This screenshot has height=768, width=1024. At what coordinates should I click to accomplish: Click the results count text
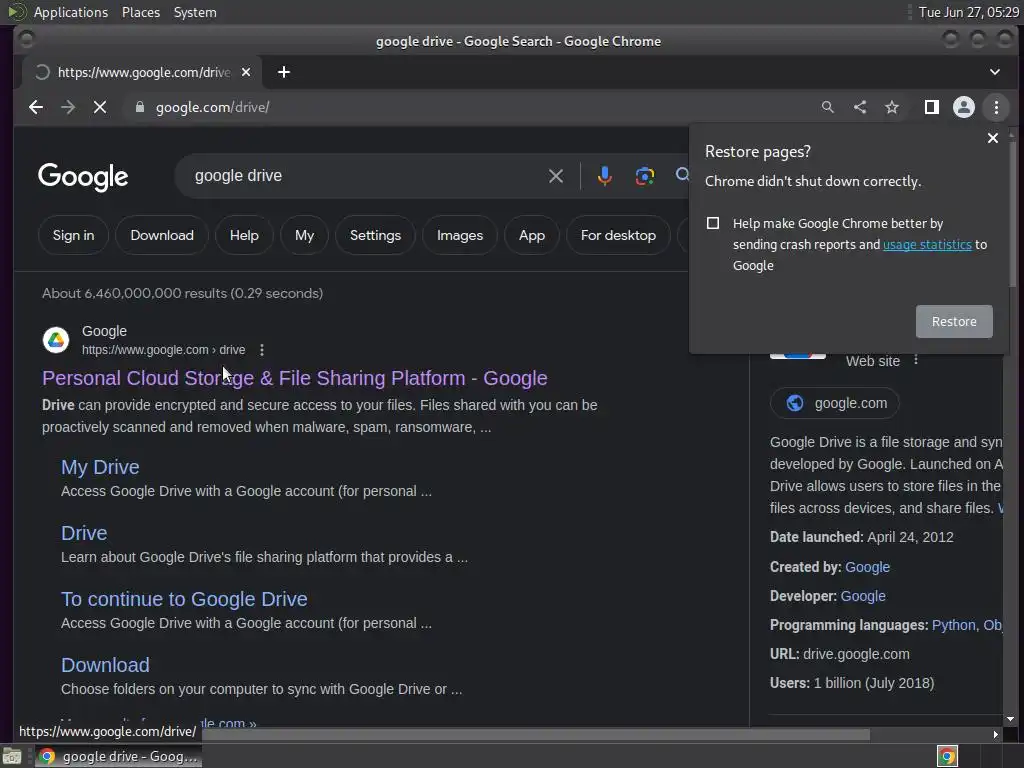(182, 293)
